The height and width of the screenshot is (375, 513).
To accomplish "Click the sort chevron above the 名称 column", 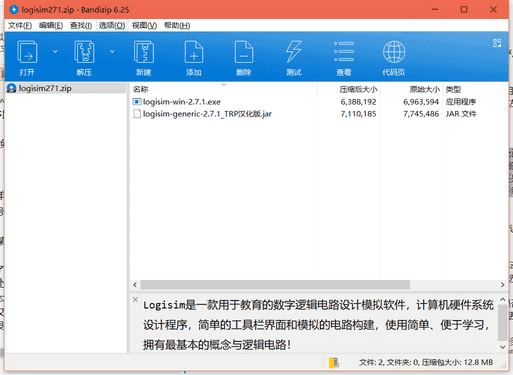I will pos(224,85).
